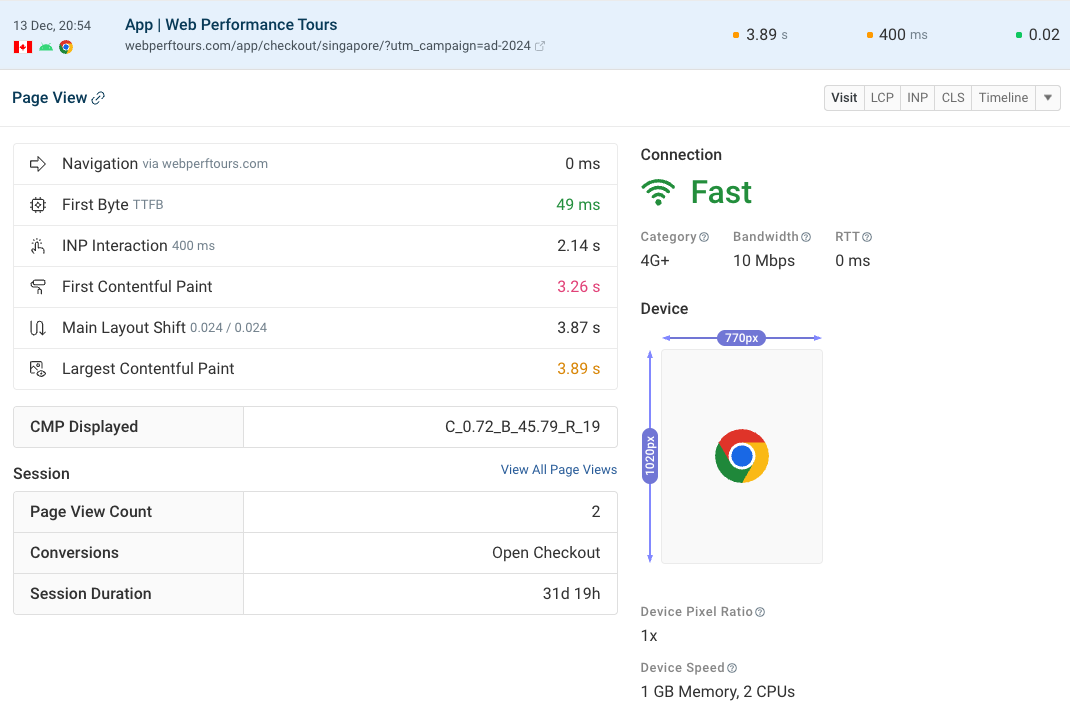Click the green Fast connection Wi-Fi icon
The height and width of the screenshot is (714, 1070).
pos(656,191)
